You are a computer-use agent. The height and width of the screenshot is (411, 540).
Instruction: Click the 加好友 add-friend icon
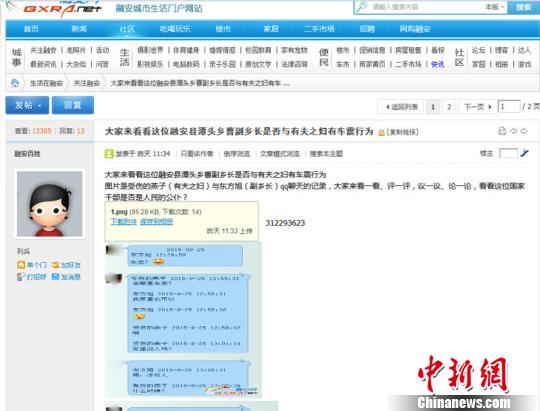(x=55, y=265)
